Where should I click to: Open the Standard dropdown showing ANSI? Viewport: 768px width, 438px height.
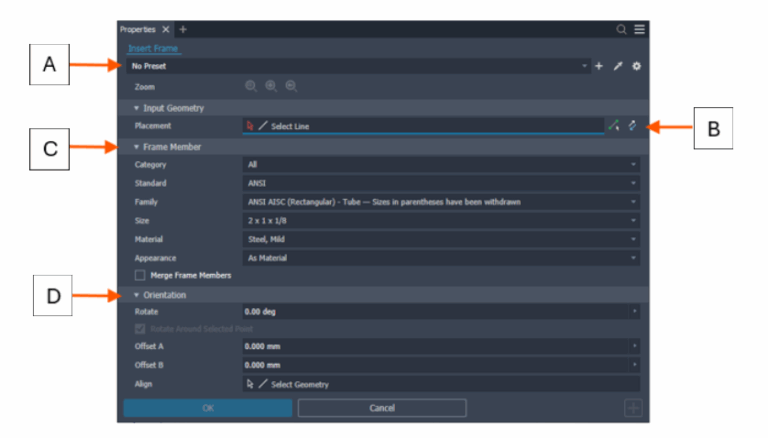[441, 183]
